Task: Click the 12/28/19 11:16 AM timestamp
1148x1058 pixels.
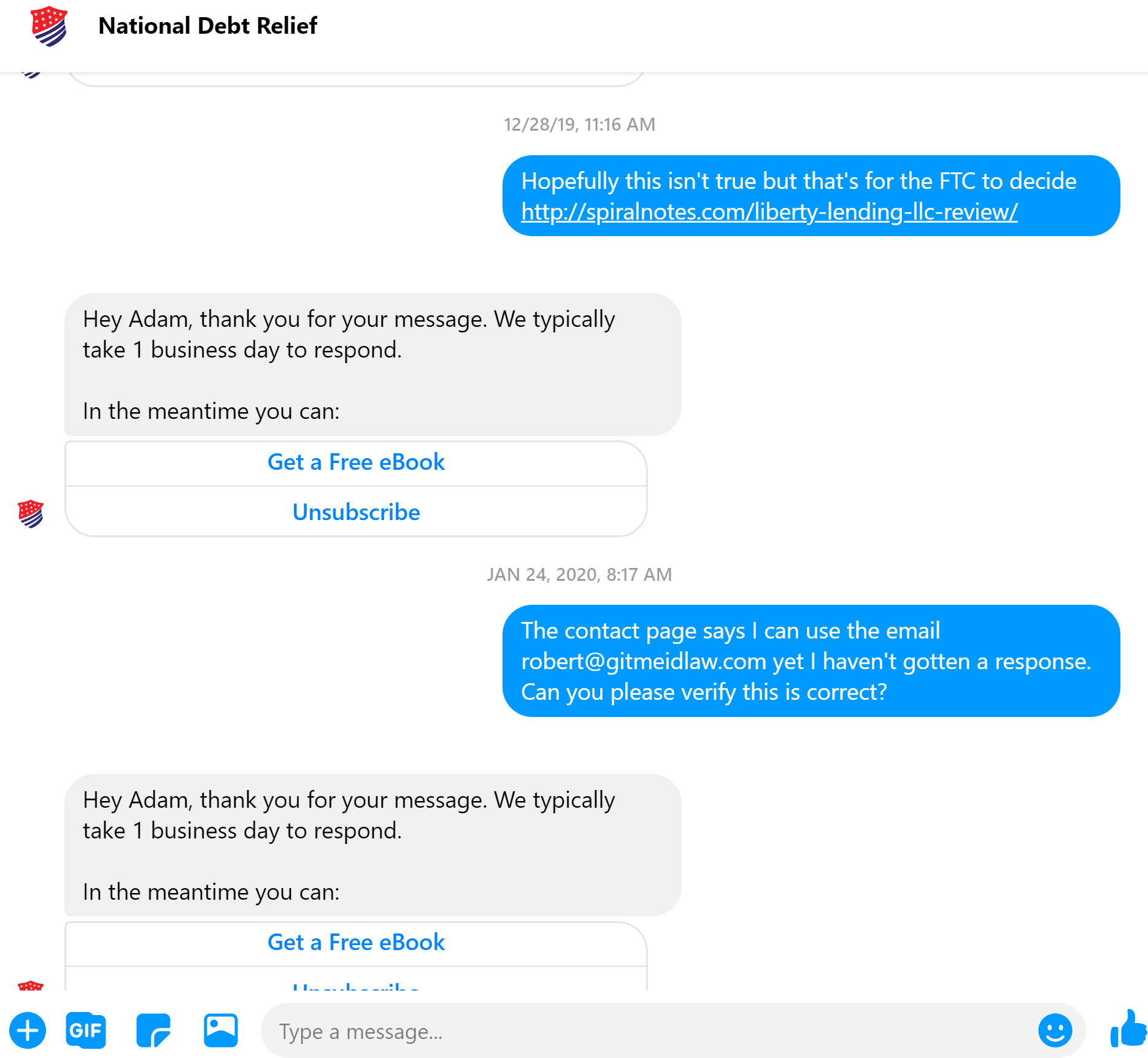Action: tap(580, 125)
